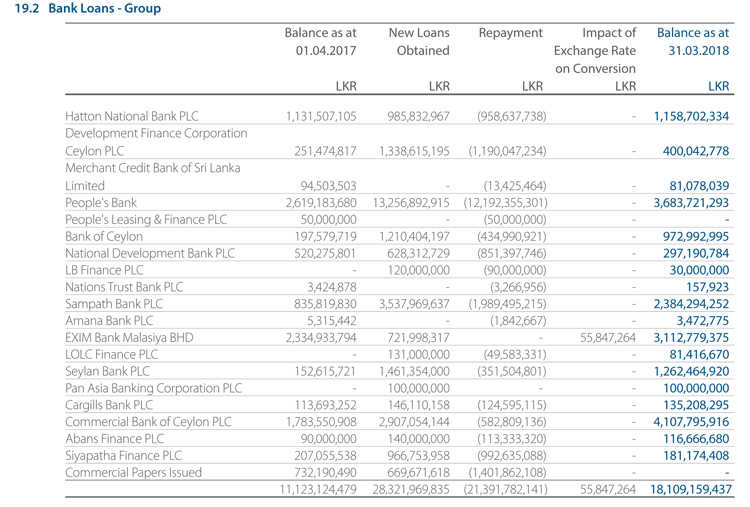Click the 'LOLC Finance PLC' row label
Screen dimensions: 750x507
tap(111, 354)
